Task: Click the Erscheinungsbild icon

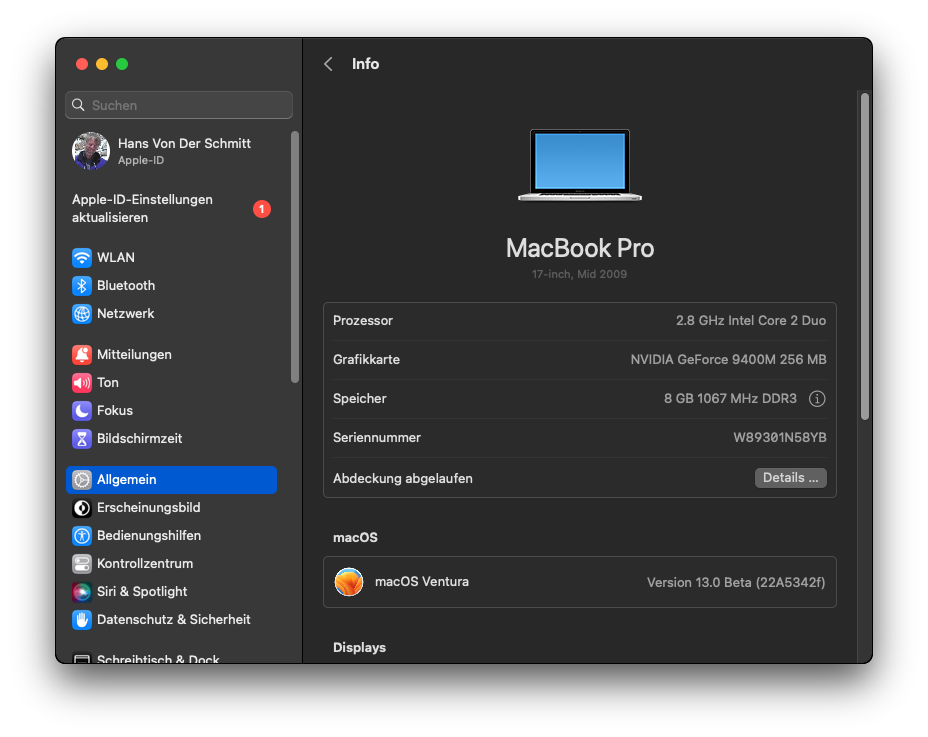Action: (x=82, y=508)
